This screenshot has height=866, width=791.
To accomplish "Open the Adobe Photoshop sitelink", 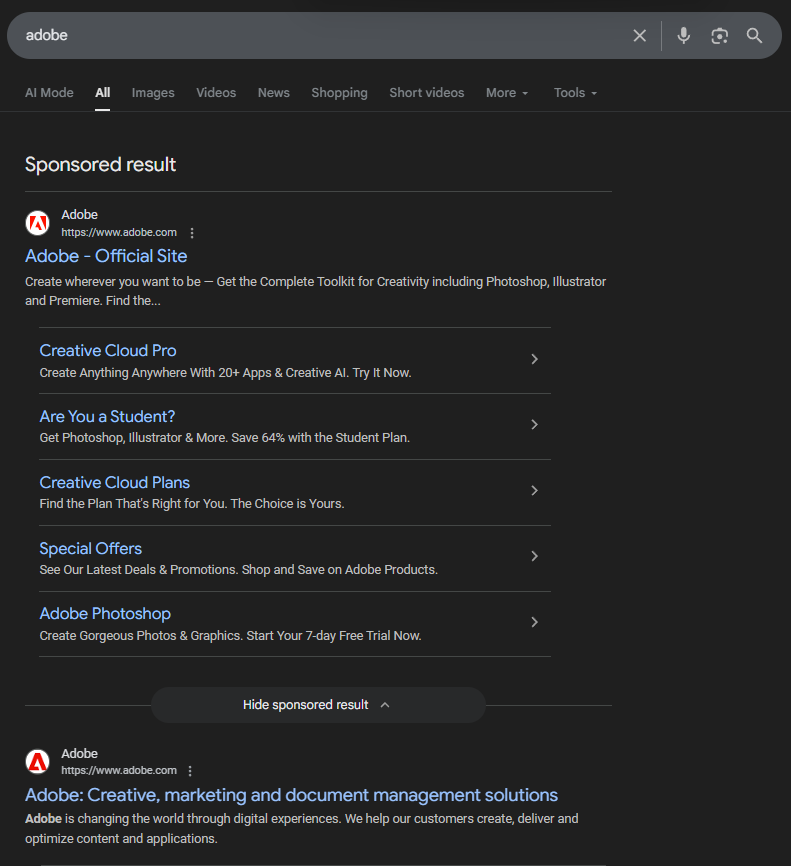I will (x=105, y=614).
